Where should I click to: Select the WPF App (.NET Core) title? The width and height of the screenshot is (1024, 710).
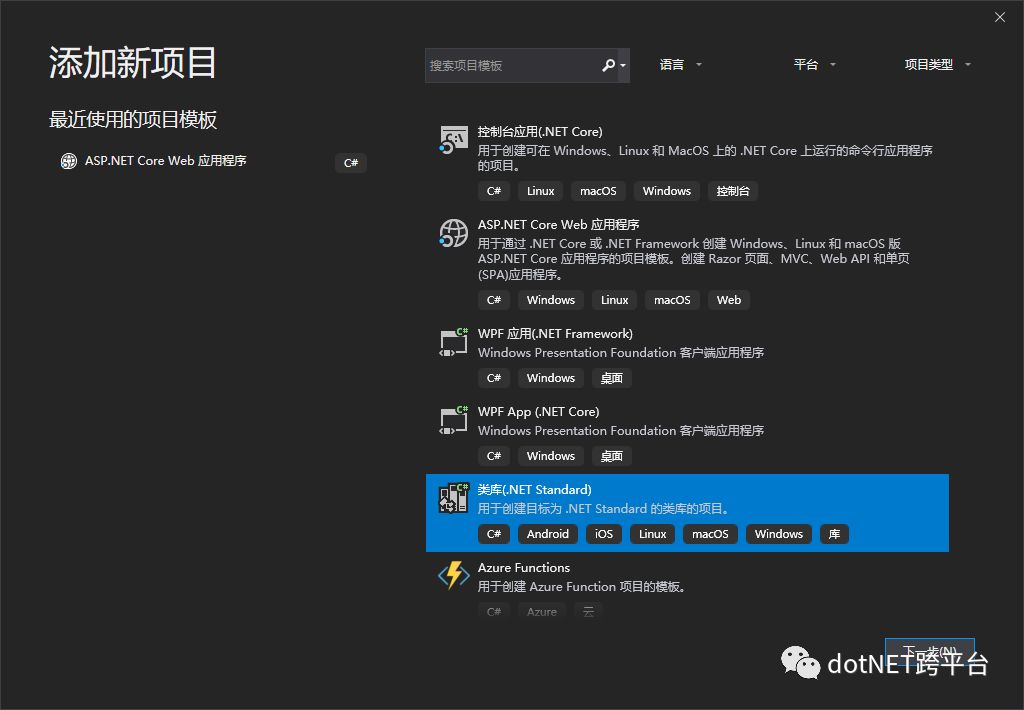pos(538,411)
